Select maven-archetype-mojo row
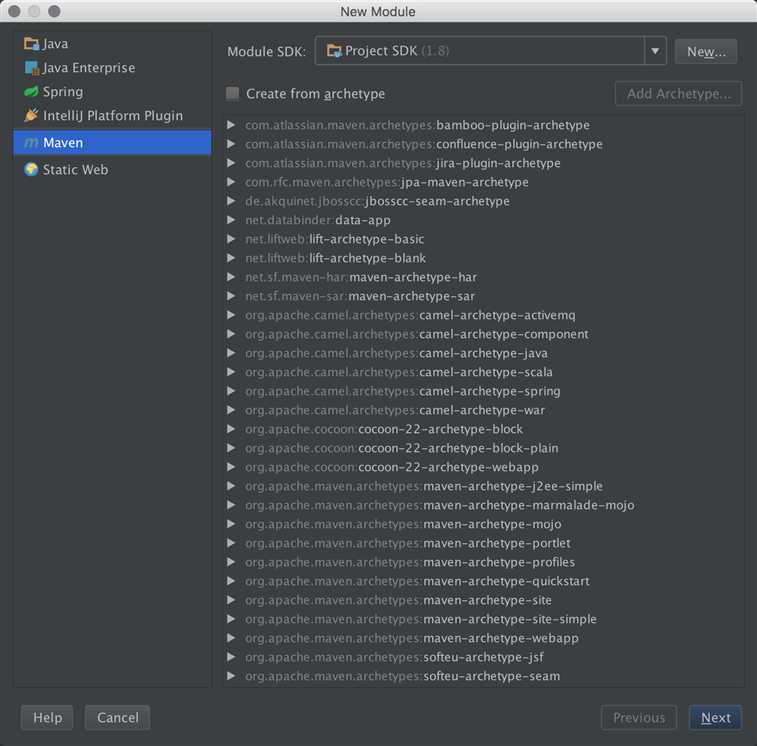The width and height of the screenshot is (757, 746). 484,524
